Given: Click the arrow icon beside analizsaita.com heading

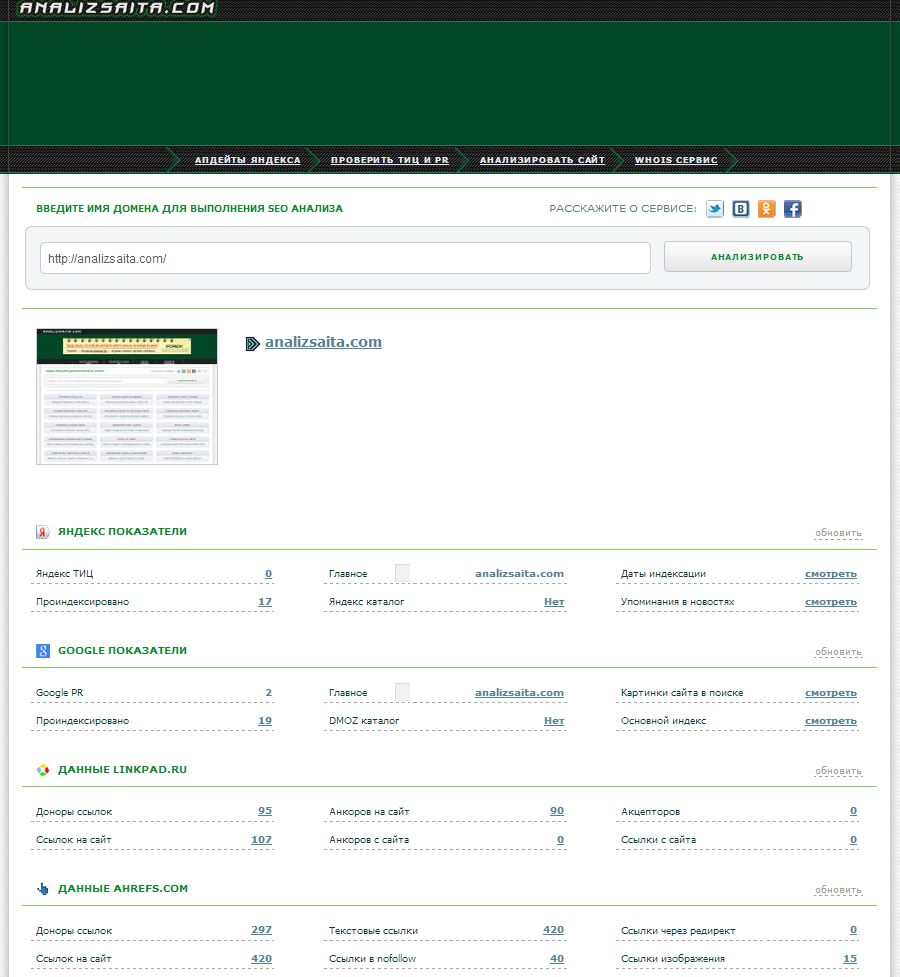Looking at the screenshot, I should pyautogui.click(x=252, y=343).
